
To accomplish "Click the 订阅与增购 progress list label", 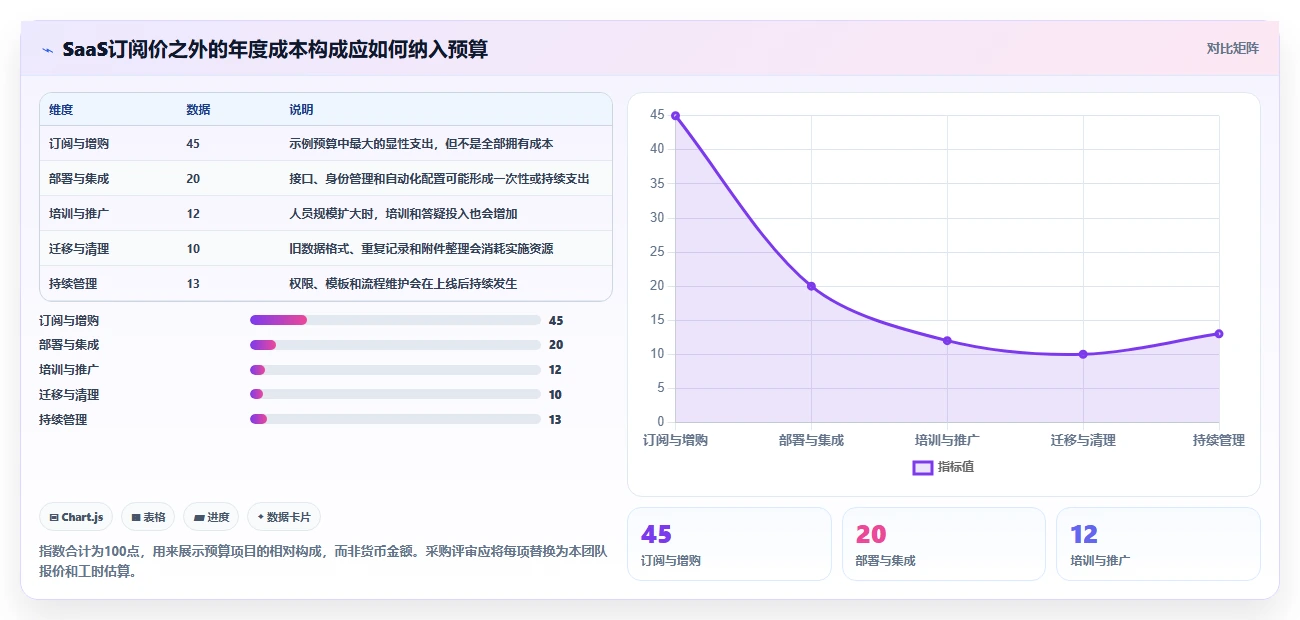I will 69,321.
